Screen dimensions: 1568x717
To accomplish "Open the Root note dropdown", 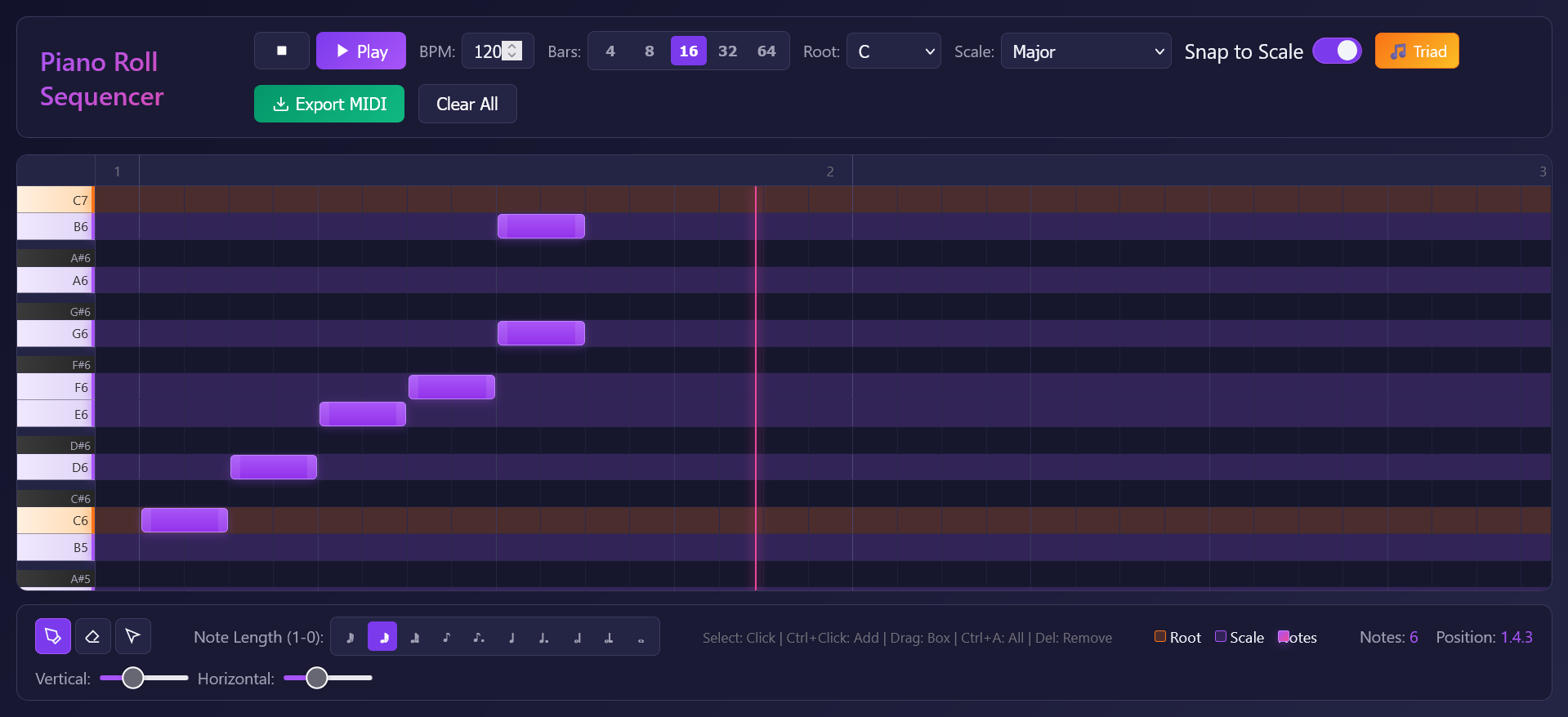I will pyautogui.click(x=894, y=51).
